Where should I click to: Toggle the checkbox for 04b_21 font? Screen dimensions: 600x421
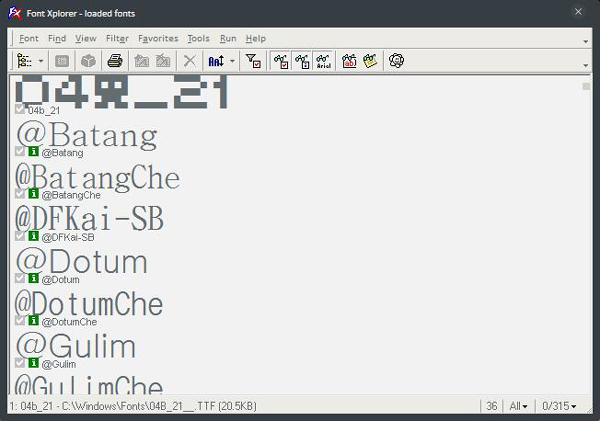[x=20, y=109]
